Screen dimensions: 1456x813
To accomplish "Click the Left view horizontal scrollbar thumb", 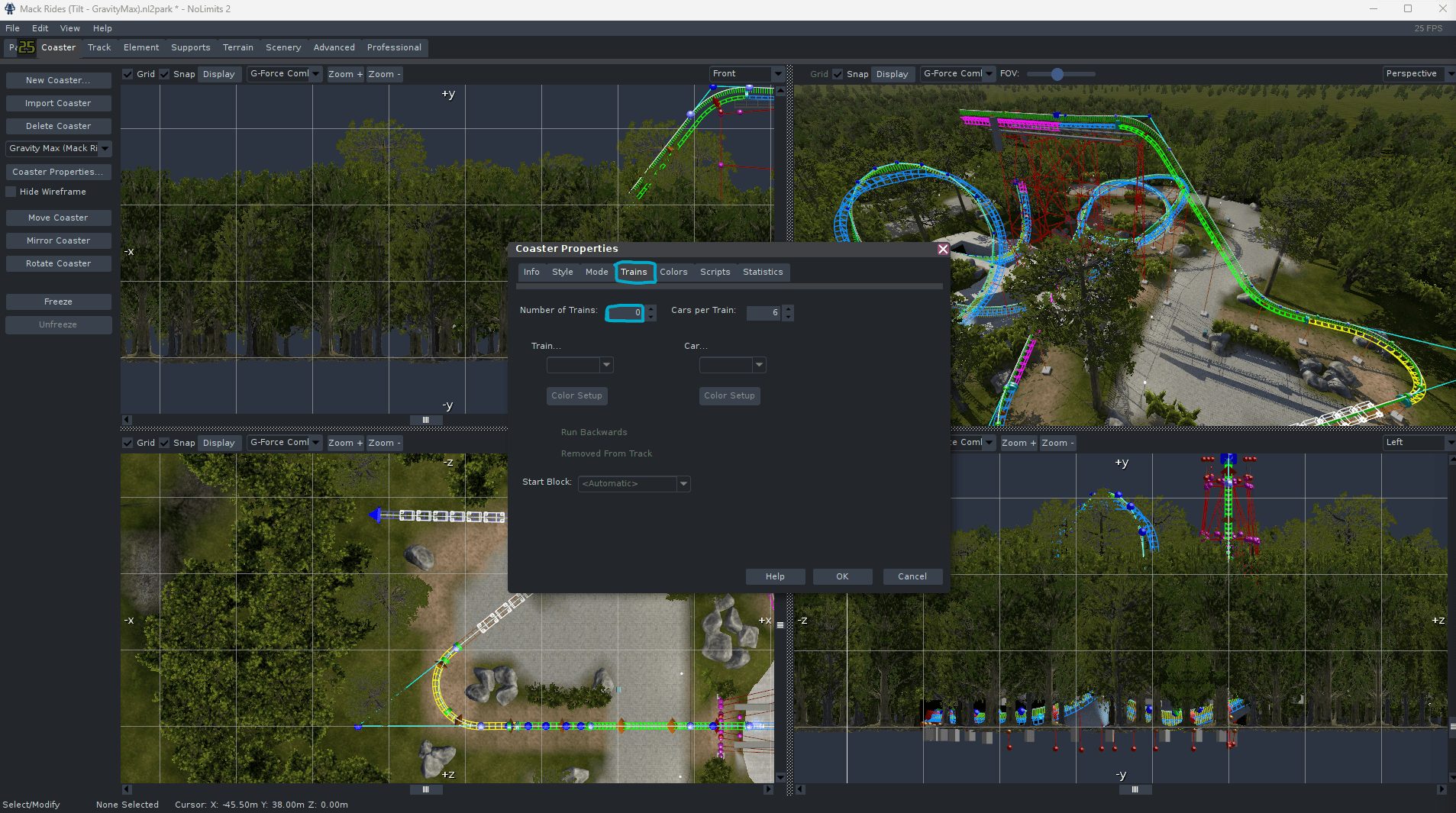I will pos(1135,789).
